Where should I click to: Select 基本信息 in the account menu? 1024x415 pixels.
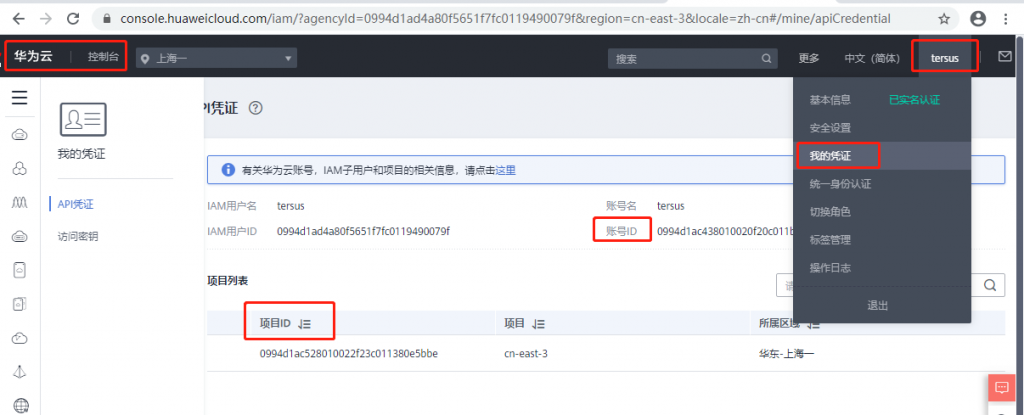830,100
